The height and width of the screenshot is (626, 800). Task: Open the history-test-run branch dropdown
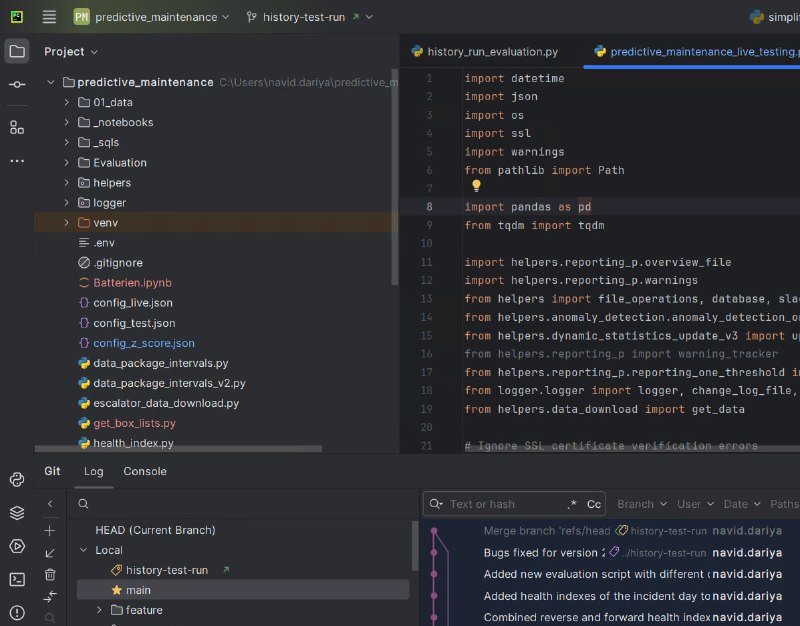pos(310,17)
